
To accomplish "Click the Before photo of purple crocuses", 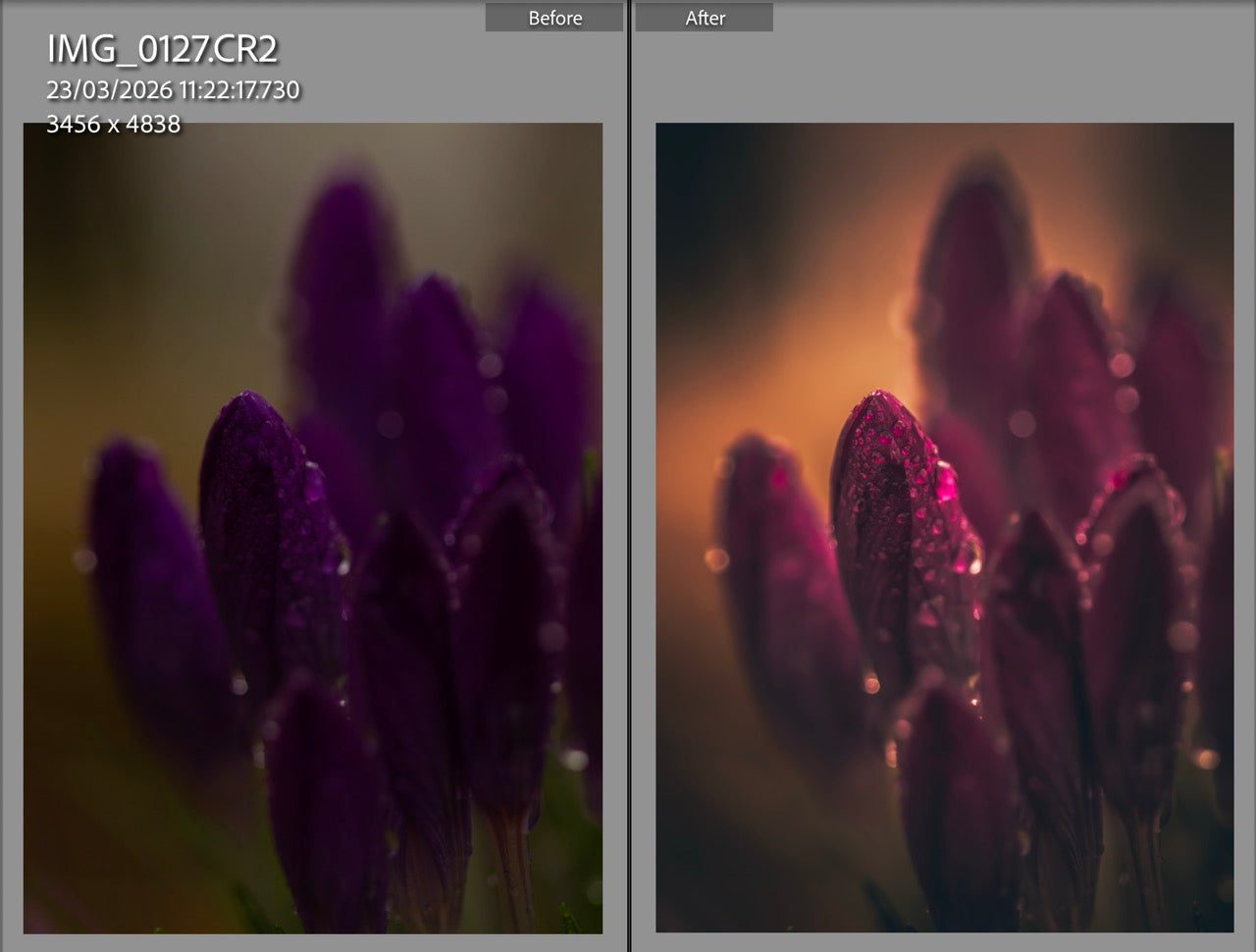I will [313, 528].
